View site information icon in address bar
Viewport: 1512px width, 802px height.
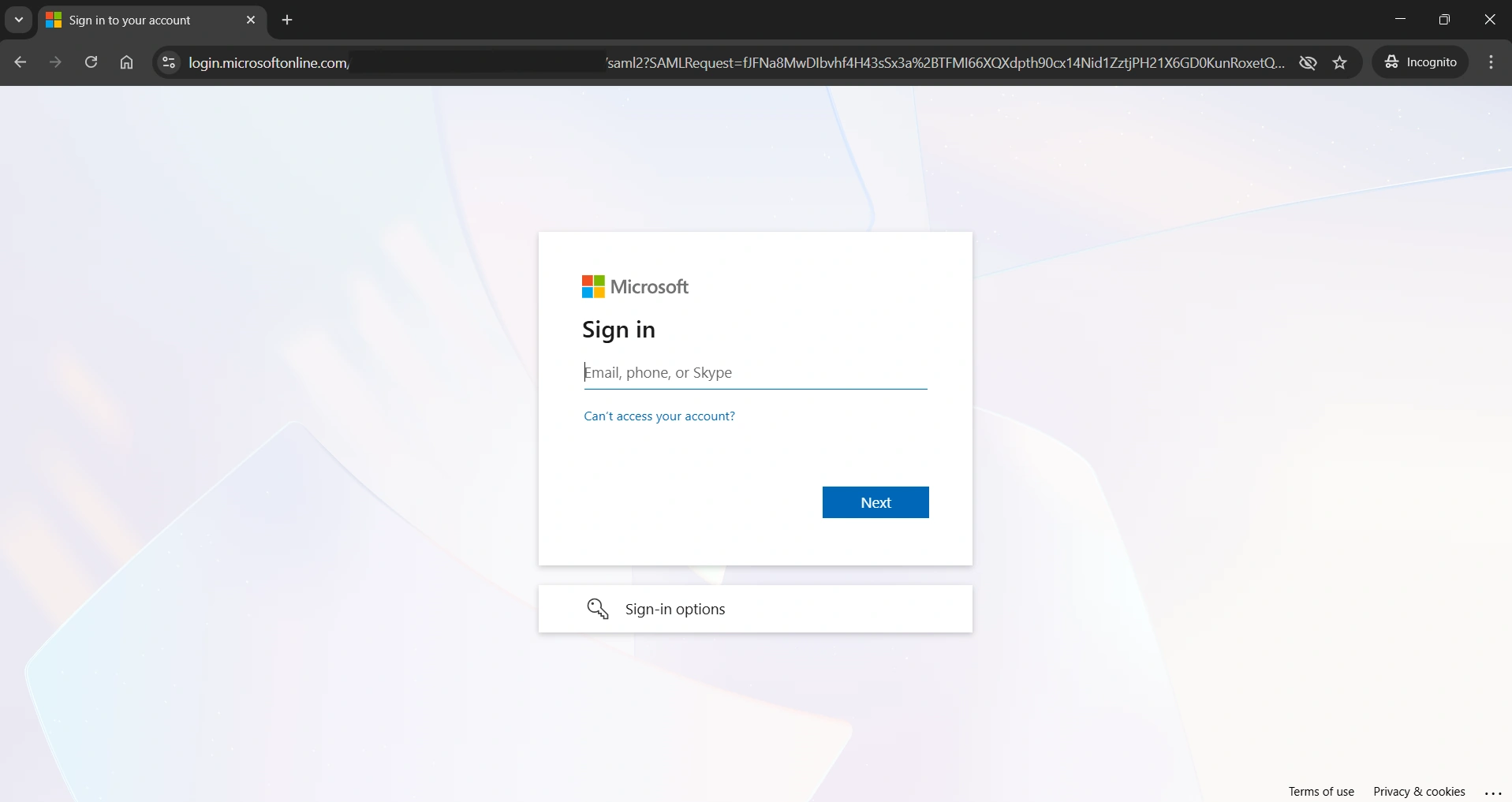[x=169, y=62]
